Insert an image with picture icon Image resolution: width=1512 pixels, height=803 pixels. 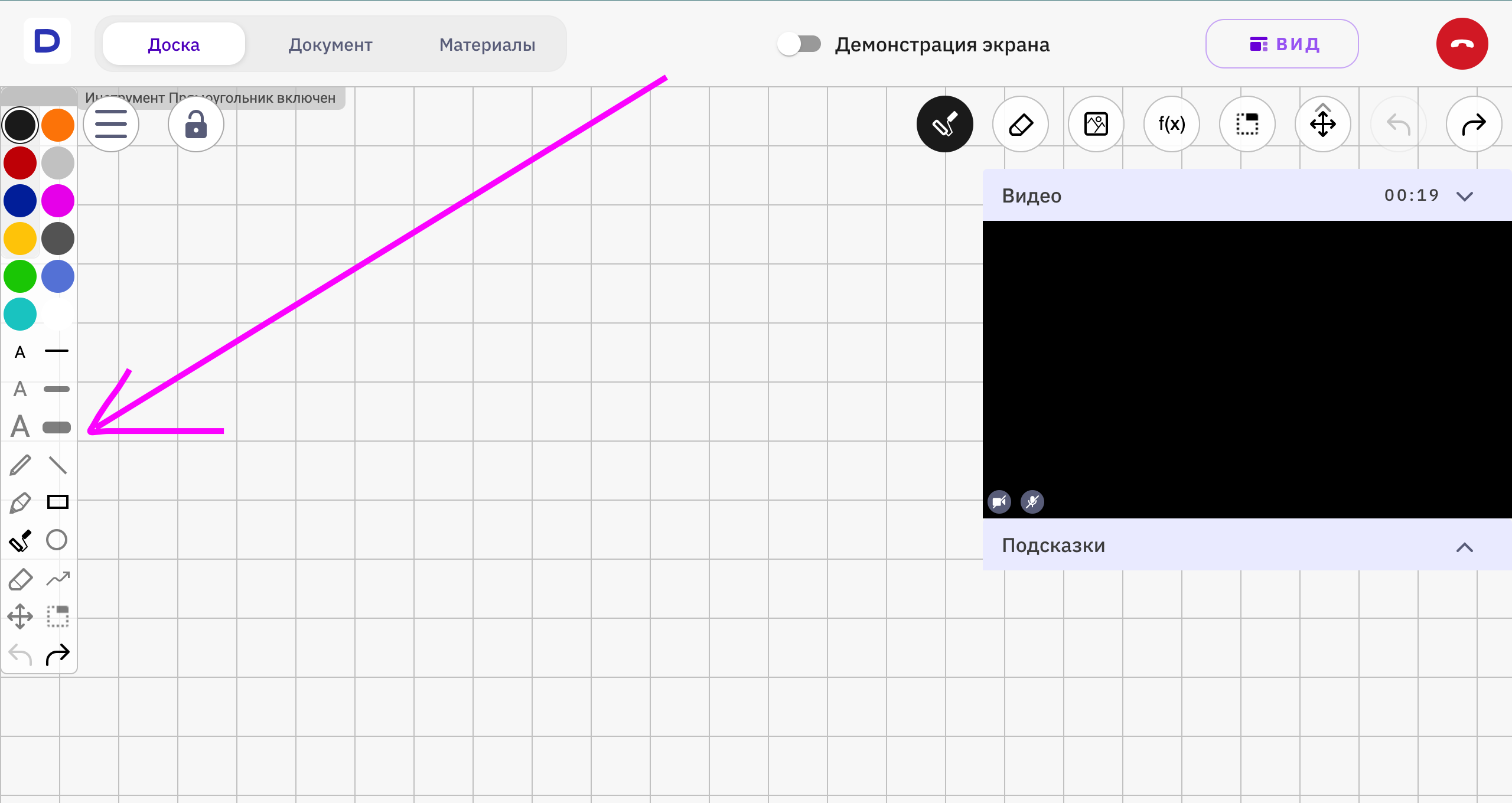pyautogui.click(x=1096, y=124)
